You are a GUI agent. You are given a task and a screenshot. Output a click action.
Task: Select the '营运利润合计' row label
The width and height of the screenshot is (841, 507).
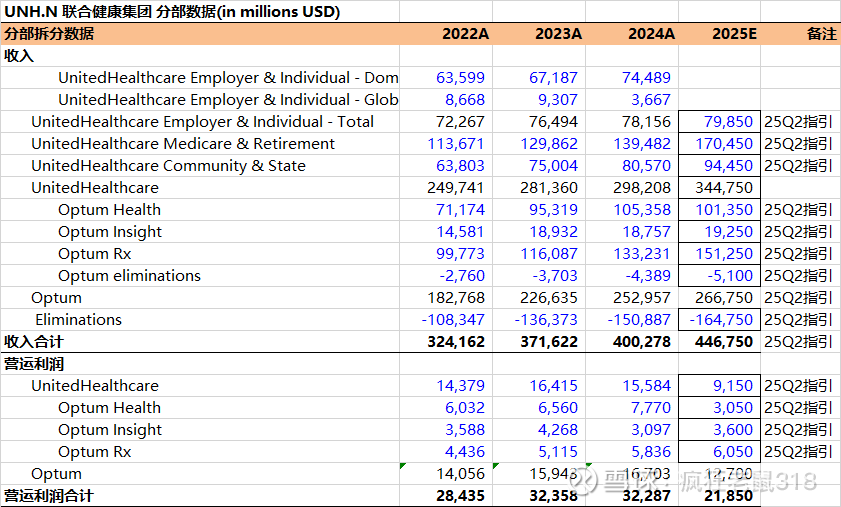click(x=49, y=496)
